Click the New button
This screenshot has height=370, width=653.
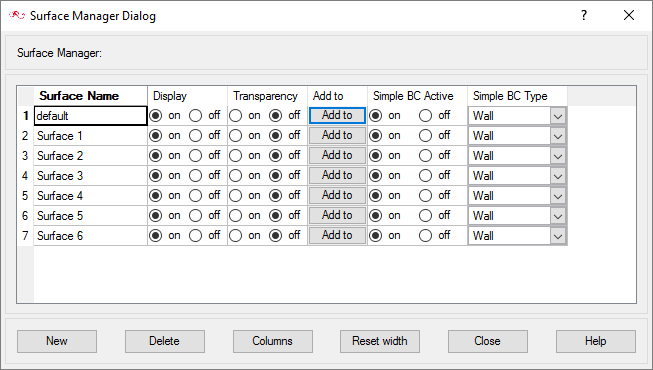pos(57,341)
